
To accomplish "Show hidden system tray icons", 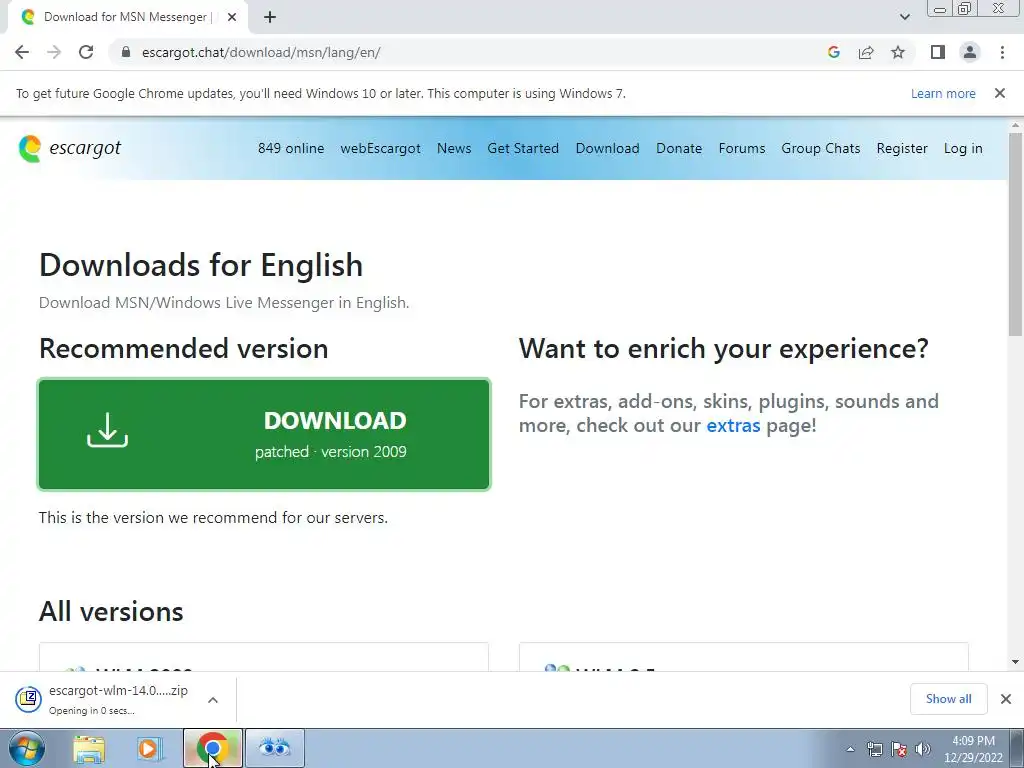I will (850, 749).
